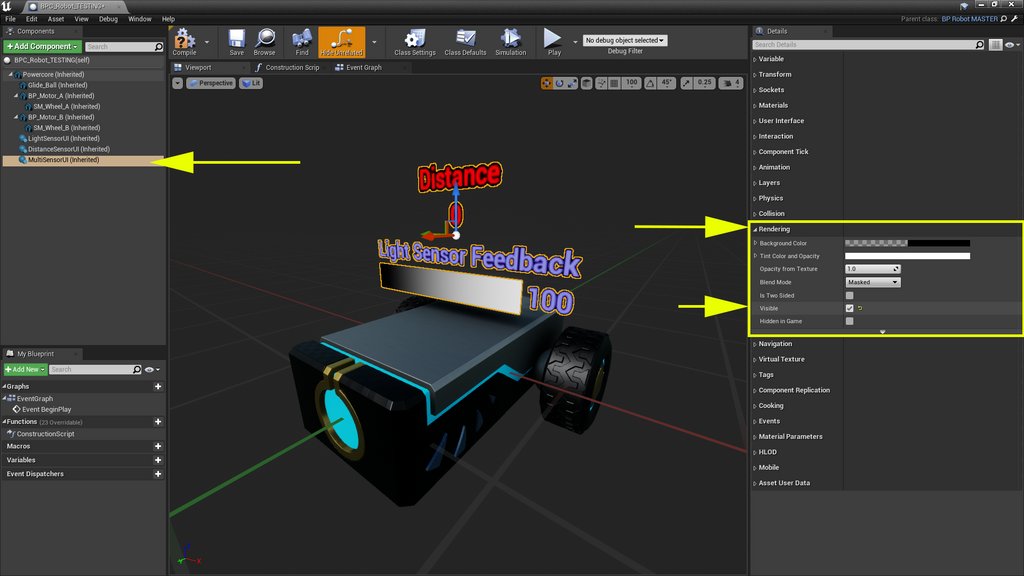
Task: Click surface snapping icon in viewport
Action: click(601, 83)
